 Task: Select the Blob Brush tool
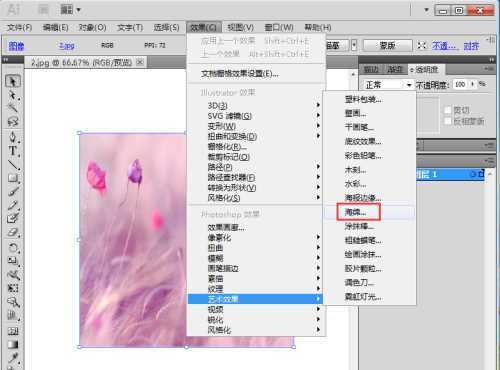click(x=13, y=219)
